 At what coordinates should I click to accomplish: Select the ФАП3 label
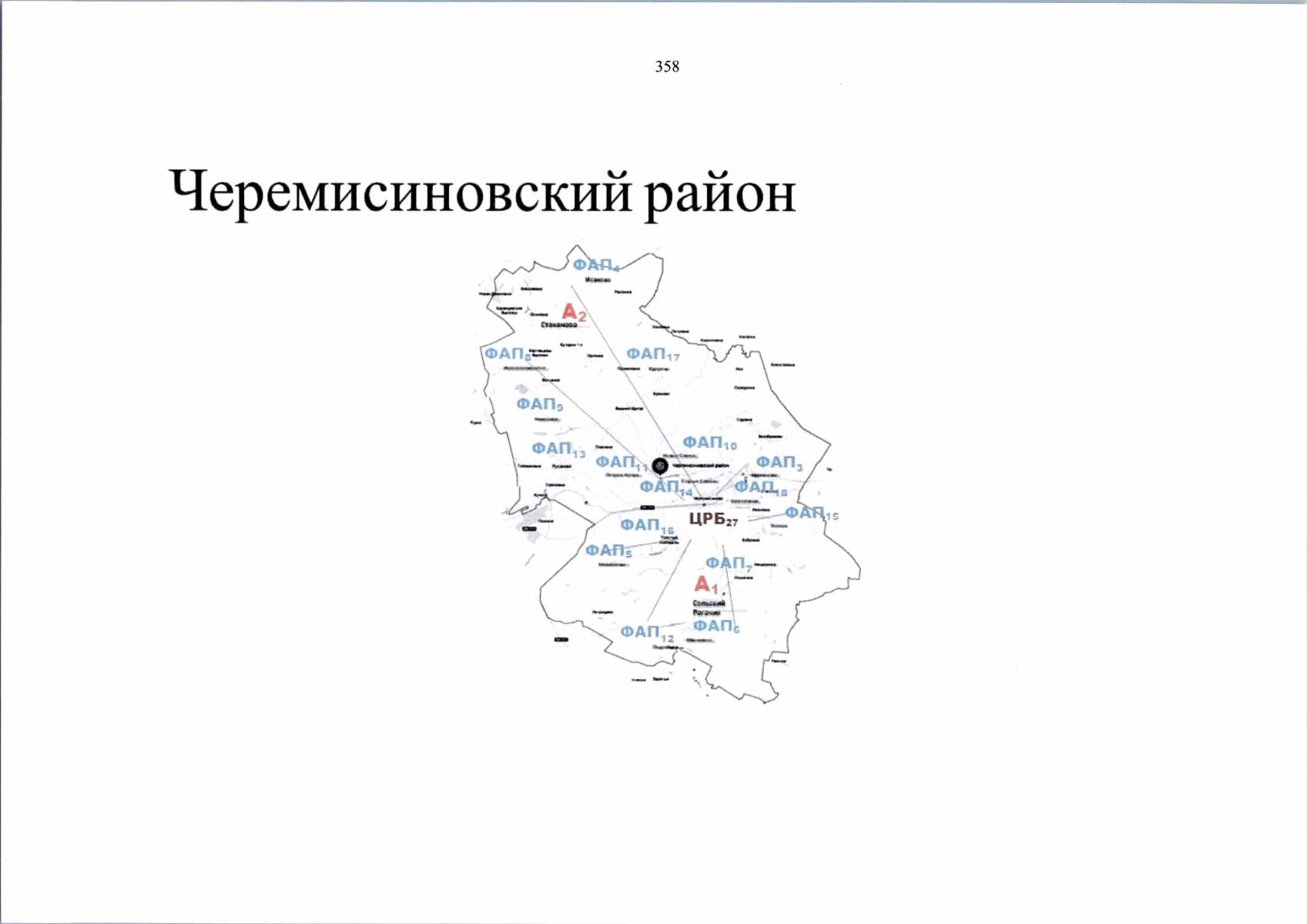779,463
